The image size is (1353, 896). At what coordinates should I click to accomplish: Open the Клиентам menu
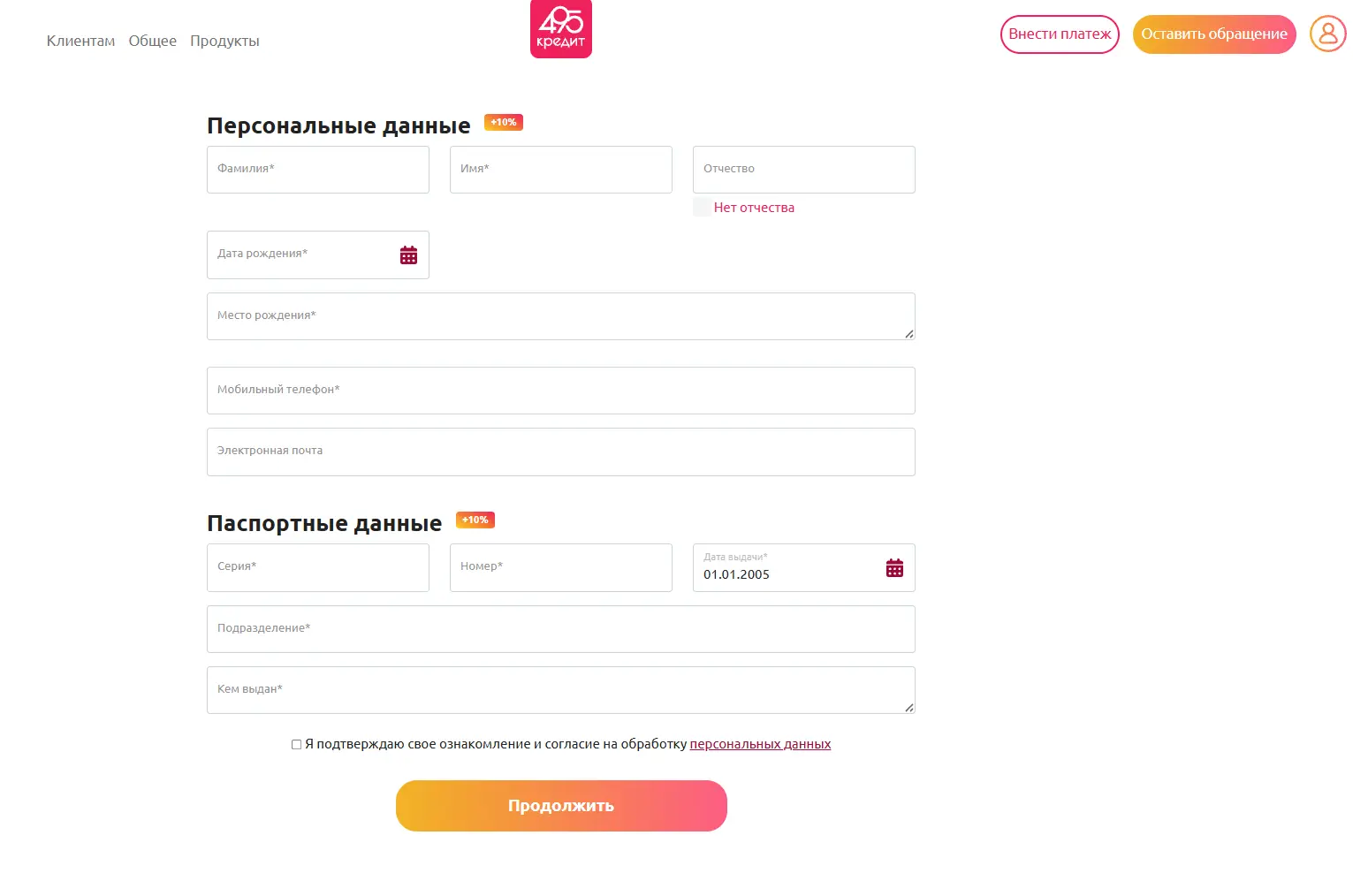[x=80, y=41]
